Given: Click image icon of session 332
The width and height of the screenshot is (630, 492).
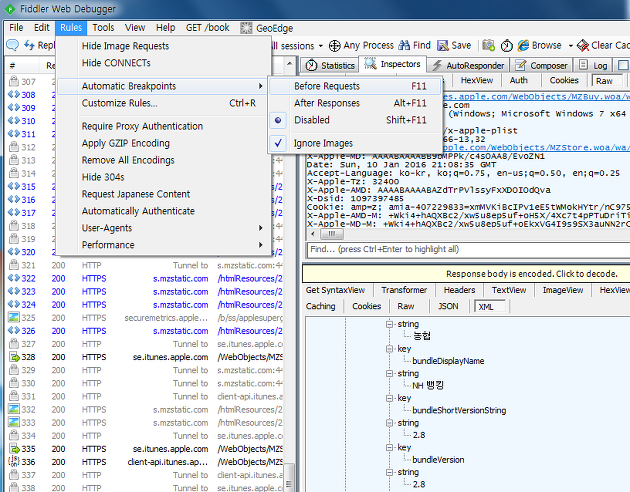Looking at the screenshot, I should 14,409.
